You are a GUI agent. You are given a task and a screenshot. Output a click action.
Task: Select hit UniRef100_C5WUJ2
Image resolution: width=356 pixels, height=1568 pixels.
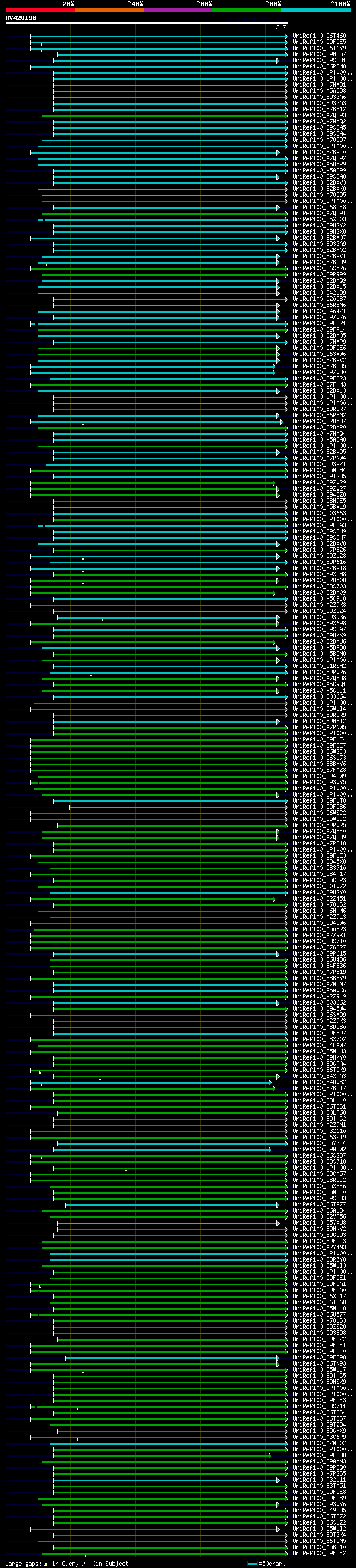click(319, 819)
